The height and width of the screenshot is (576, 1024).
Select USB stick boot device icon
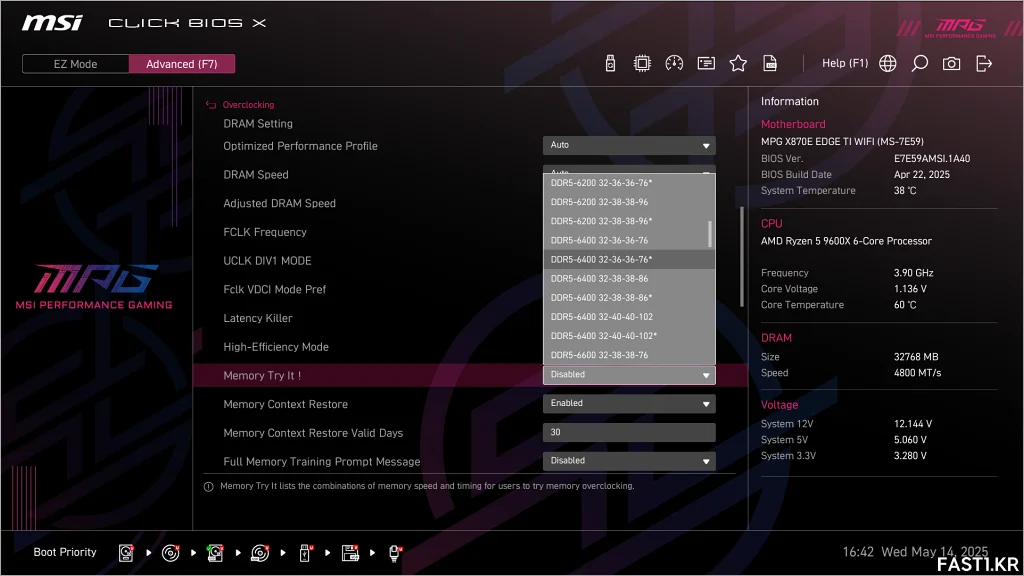pyautogui.click(x=305, y=552)
